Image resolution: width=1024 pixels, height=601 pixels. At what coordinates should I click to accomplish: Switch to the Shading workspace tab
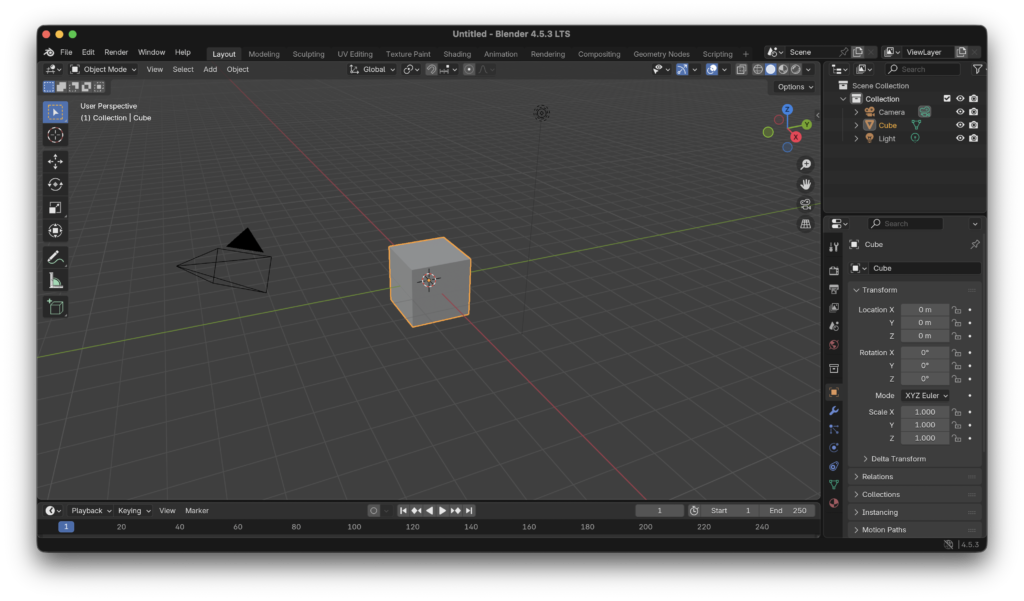[x=457, y=54]
